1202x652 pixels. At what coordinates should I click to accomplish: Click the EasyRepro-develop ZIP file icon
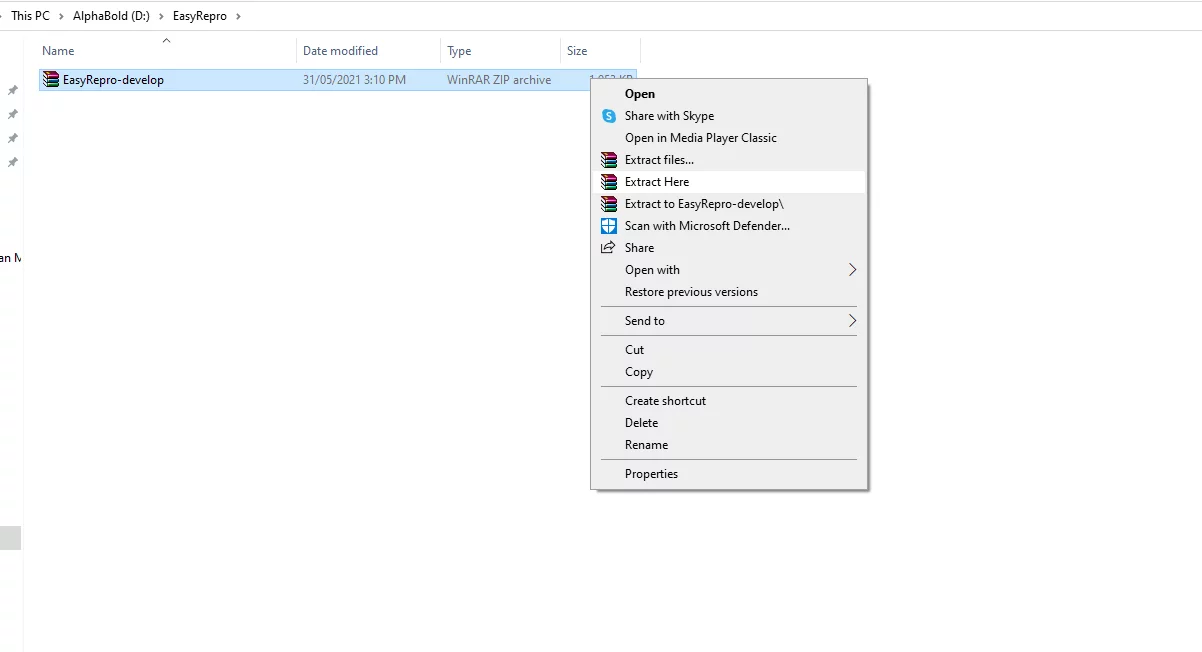pyautogui.click(x=51, y=80)
